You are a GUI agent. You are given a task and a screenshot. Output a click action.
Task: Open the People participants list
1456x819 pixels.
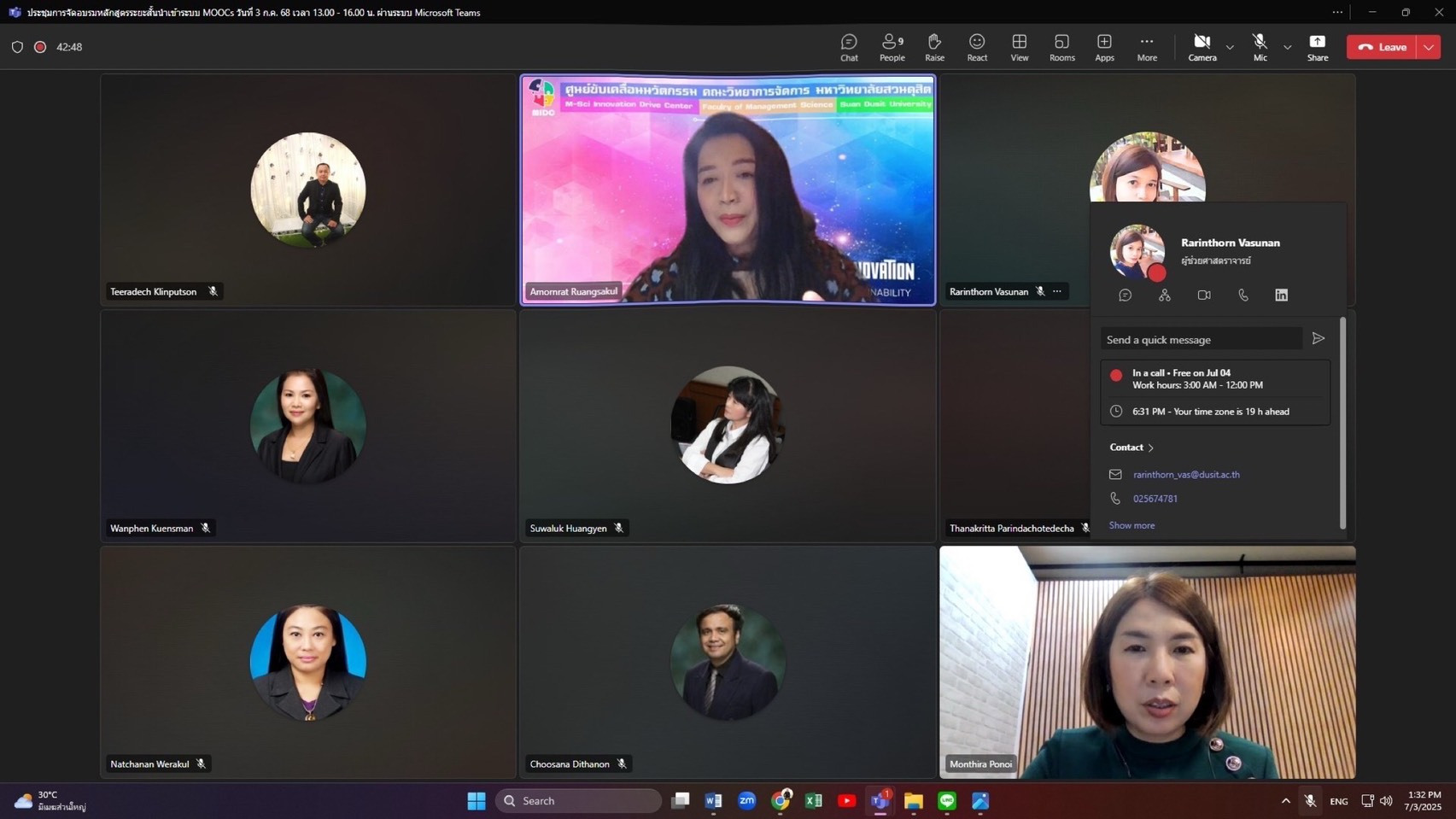(x=892, y=47)
